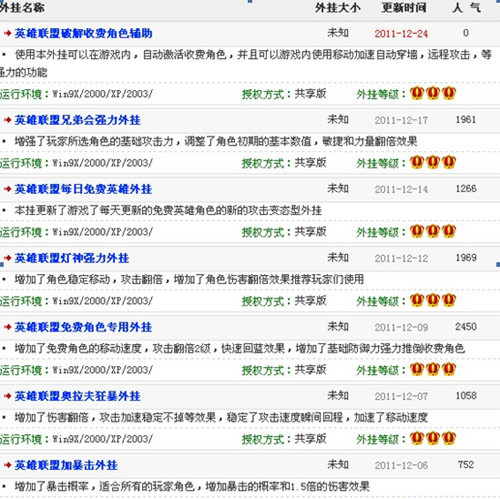This screenshot has height=499, width=500.
Task: Click the date 2011-12-09
Action: click(401, 327)
